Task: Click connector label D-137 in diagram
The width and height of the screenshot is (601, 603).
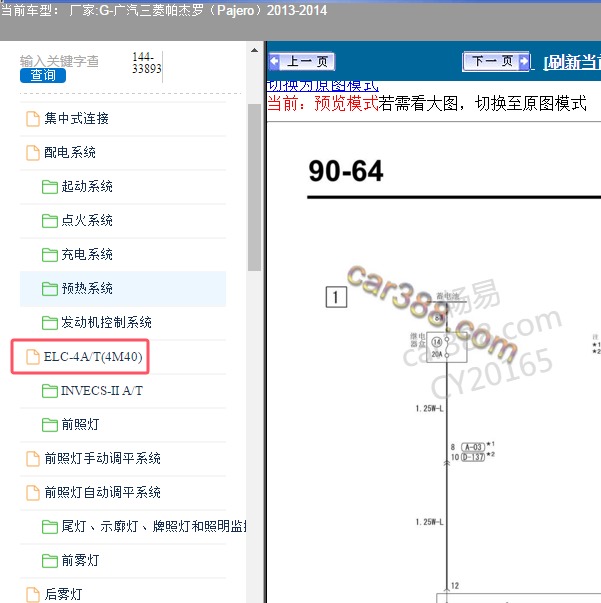Action: pos(473,457)
